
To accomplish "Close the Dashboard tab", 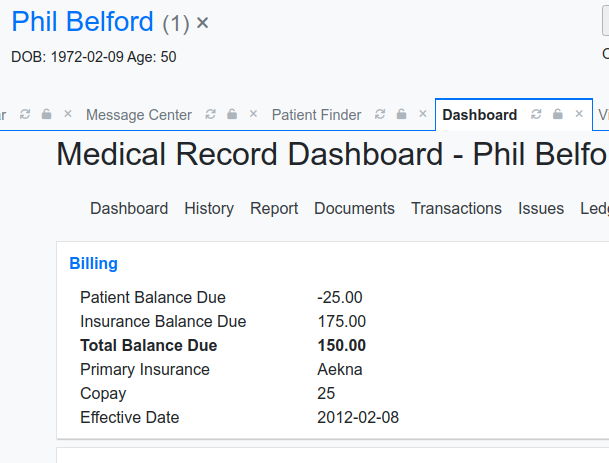I will (x=579, y=114).
